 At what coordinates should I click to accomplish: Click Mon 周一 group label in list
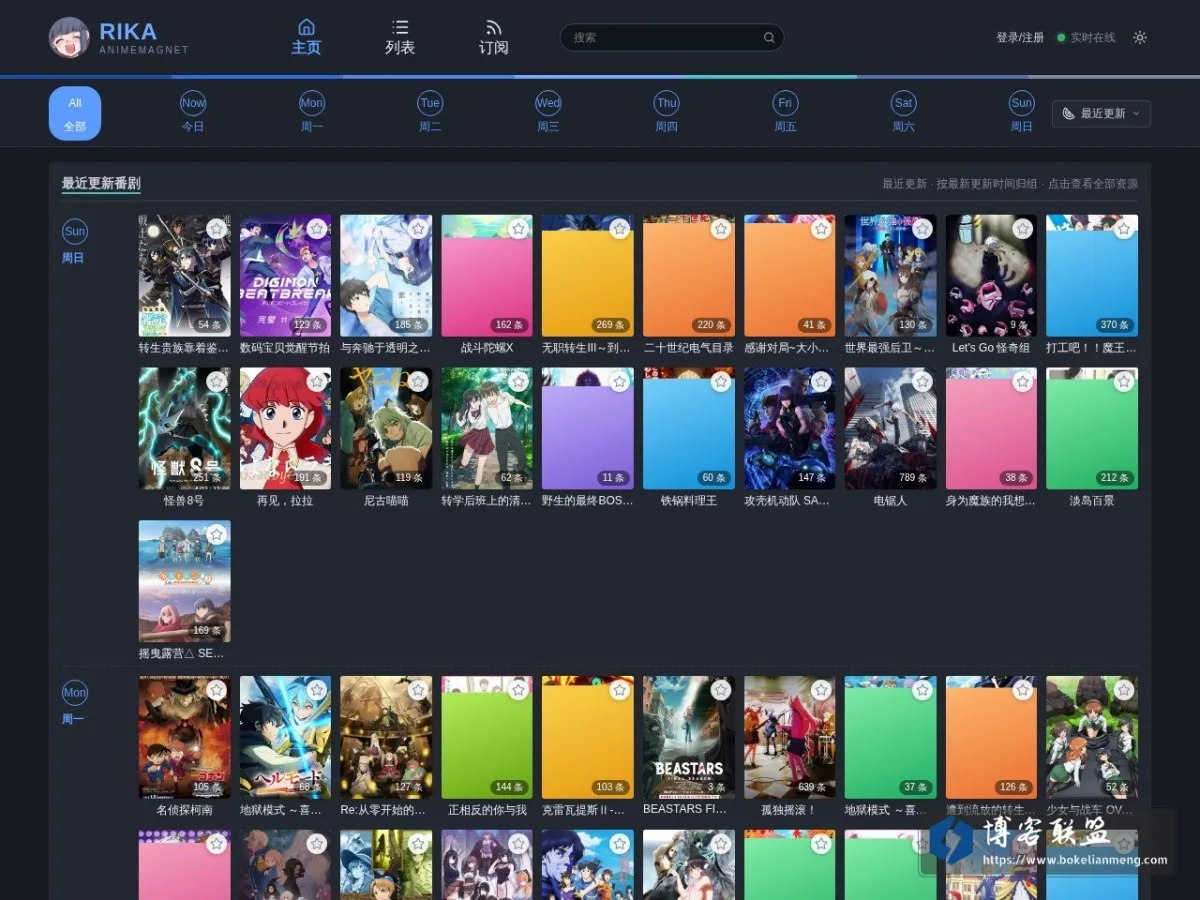[x=75, y=704]
